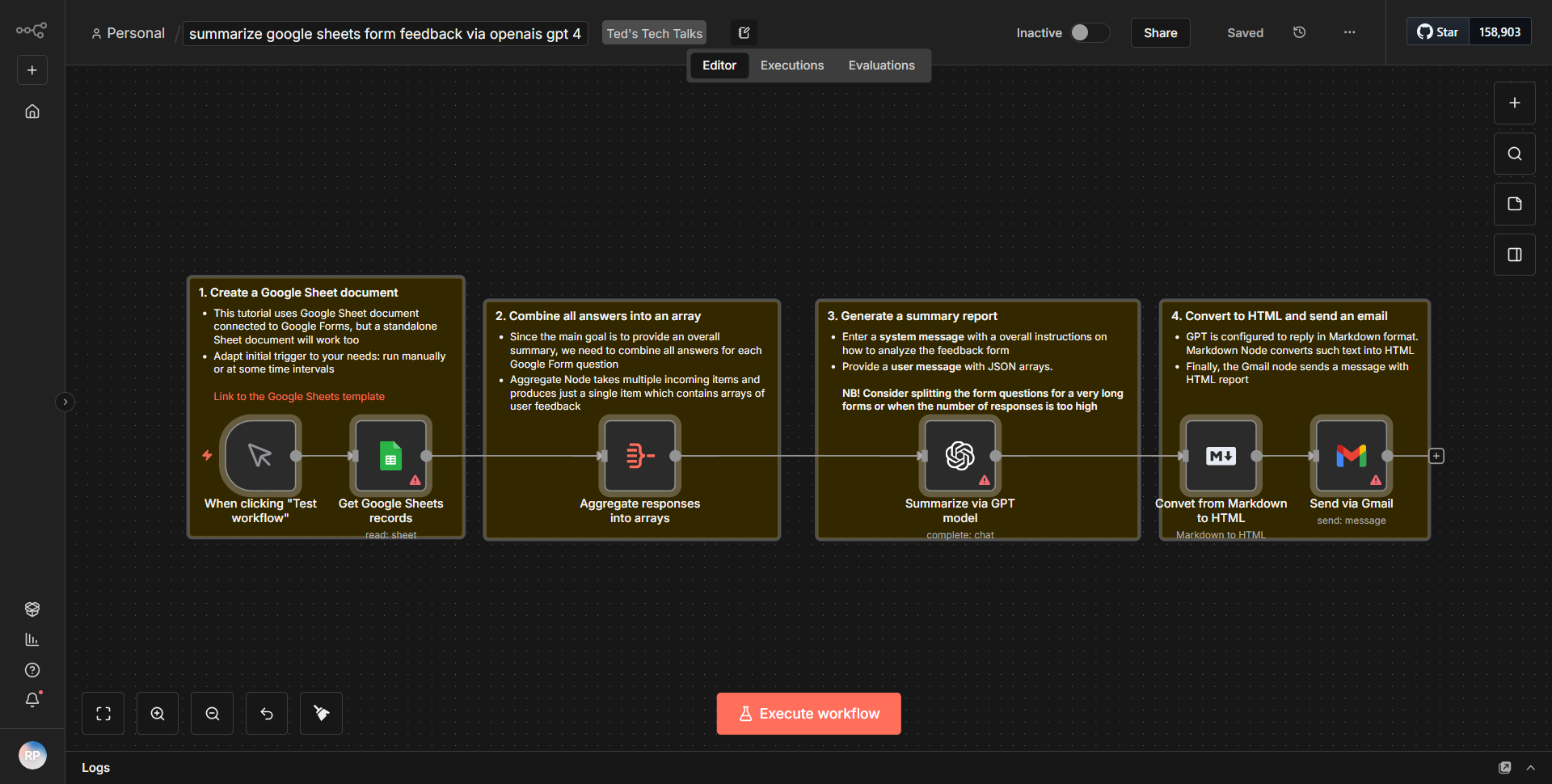The image size is (1552, 784).
Task: Select the Get Google Sheets records node
Action: 391,456
